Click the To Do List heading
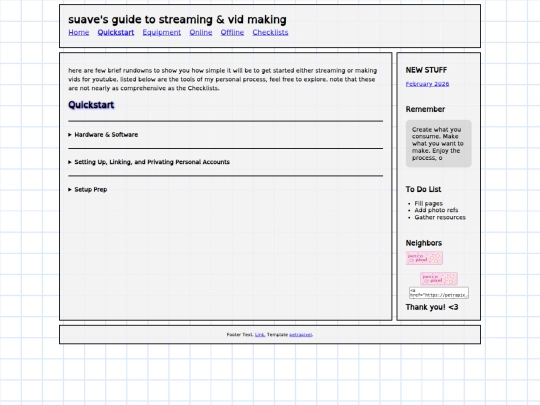Viewport: 540px width, 405px height. coord(423,189)
